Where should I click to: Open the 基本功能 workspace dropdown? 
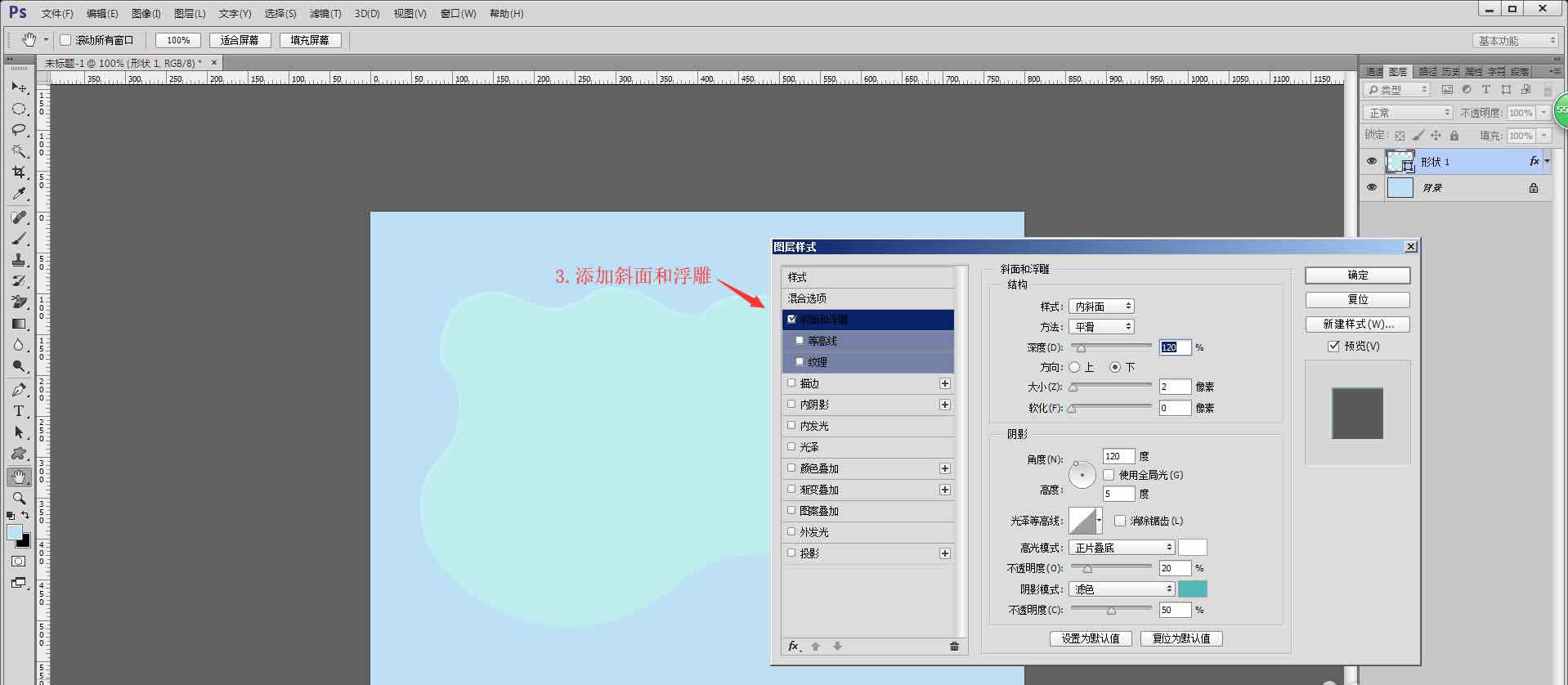(1516, 41)
